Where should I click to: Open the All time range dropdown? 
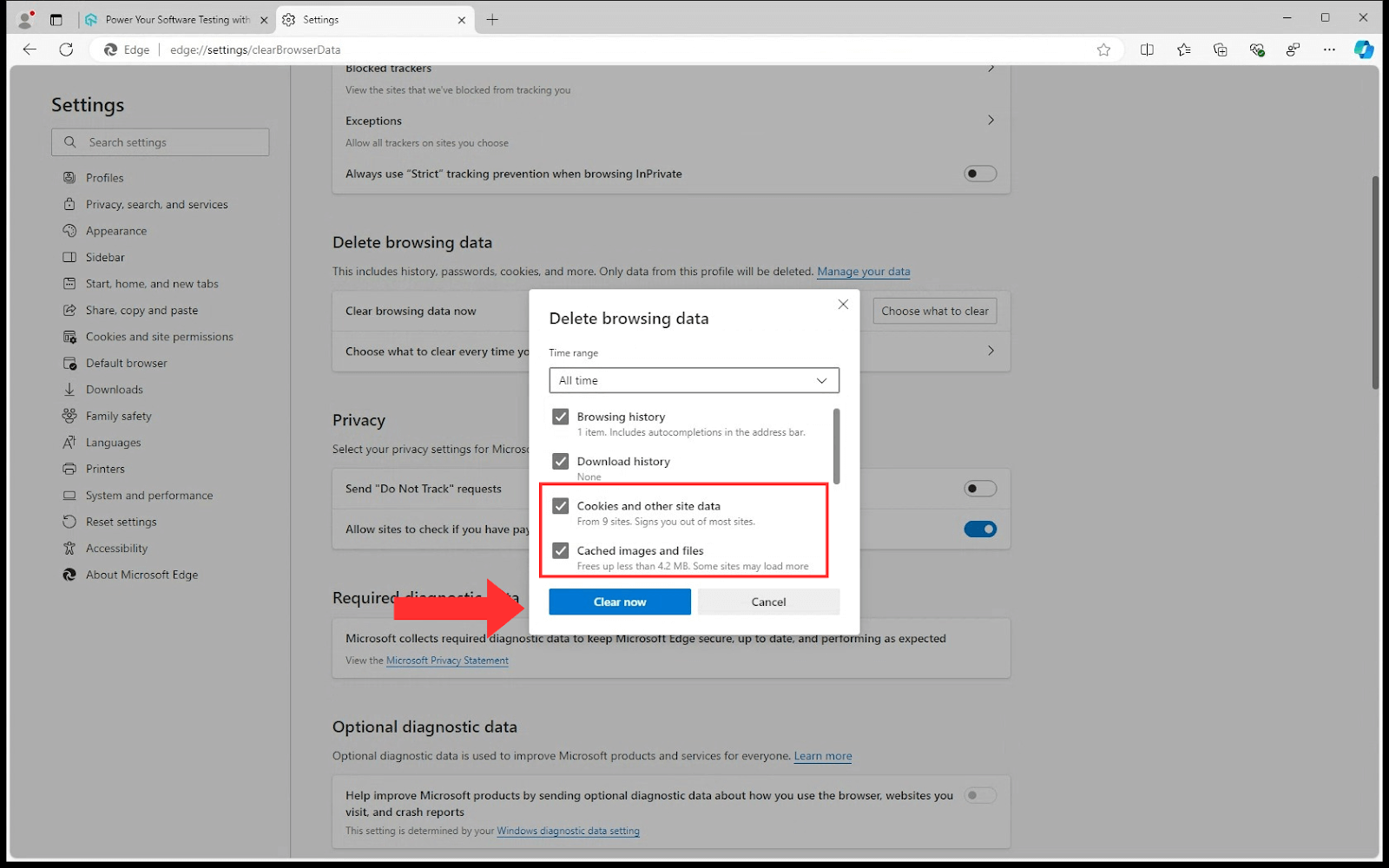(693, 380)
